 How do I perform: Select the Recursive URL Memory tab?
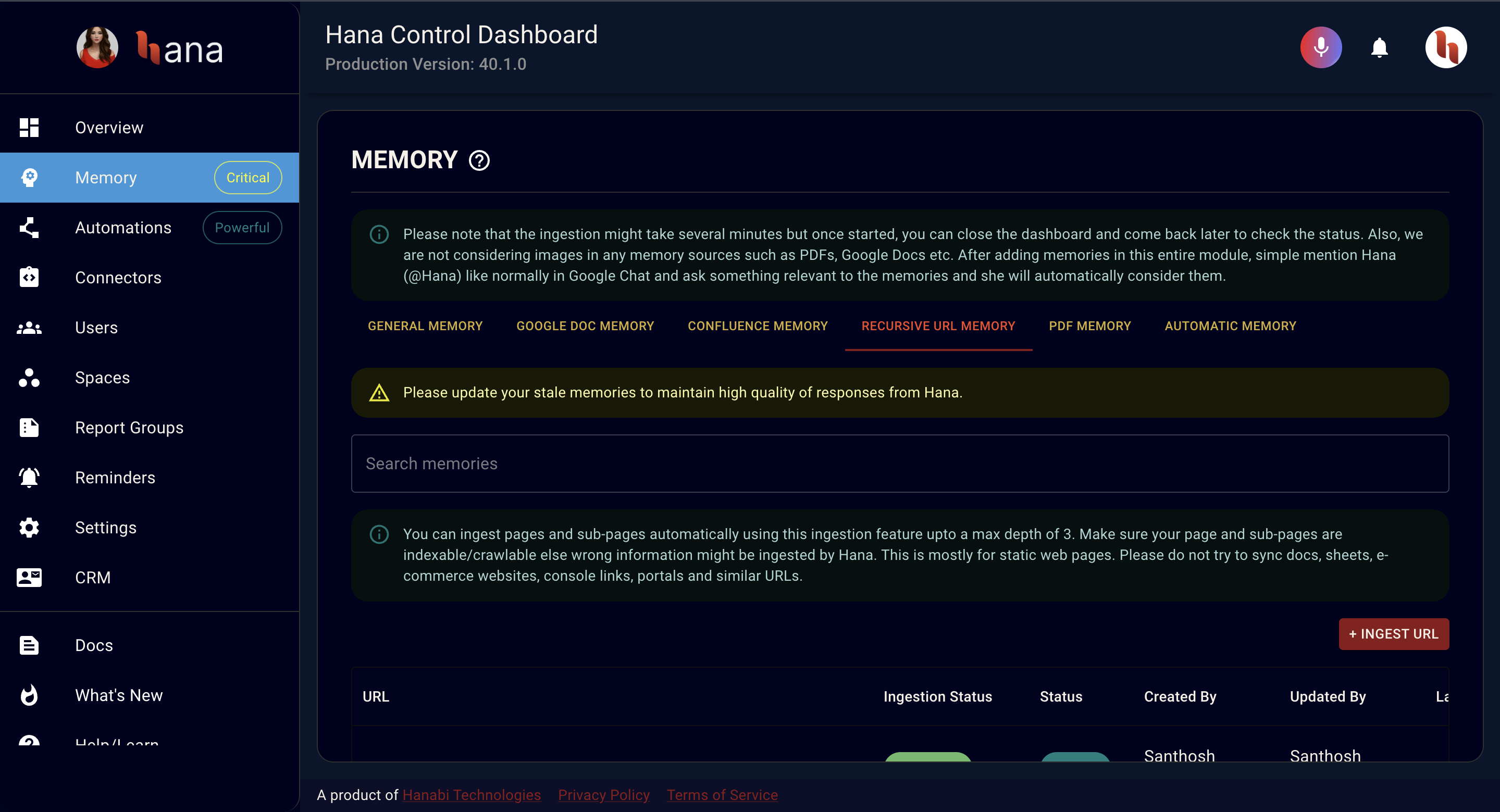coord(938,326)
